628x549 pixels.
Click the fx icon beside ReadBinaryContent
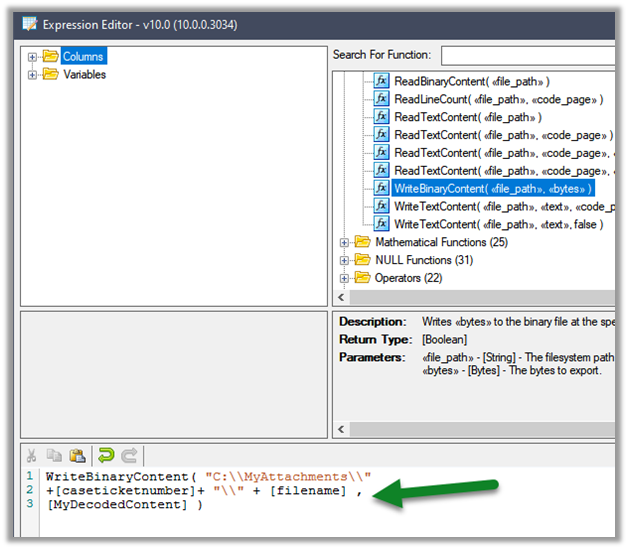pyautogui.click(x=381, y=81)
